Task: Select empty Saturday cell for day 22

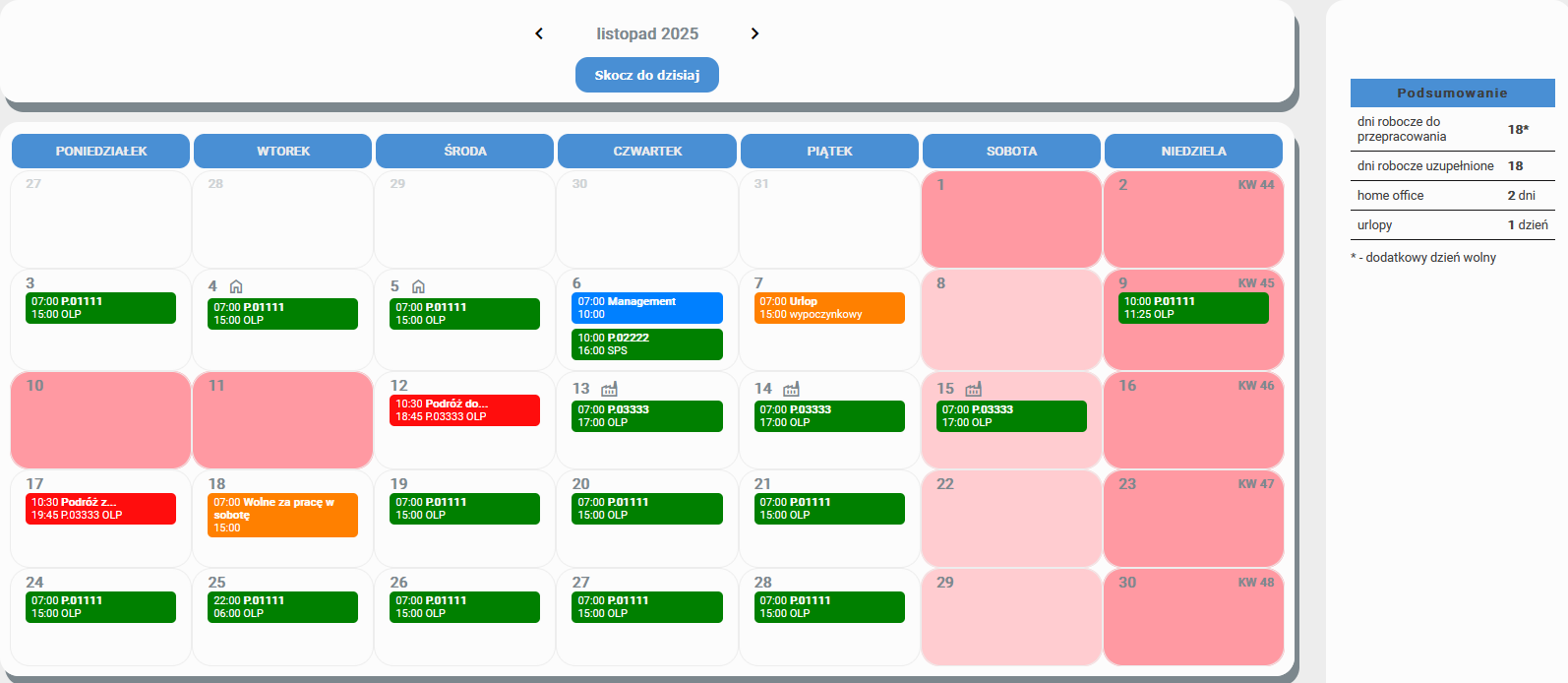Action: pyautogui.click(x=1011, y=527)
